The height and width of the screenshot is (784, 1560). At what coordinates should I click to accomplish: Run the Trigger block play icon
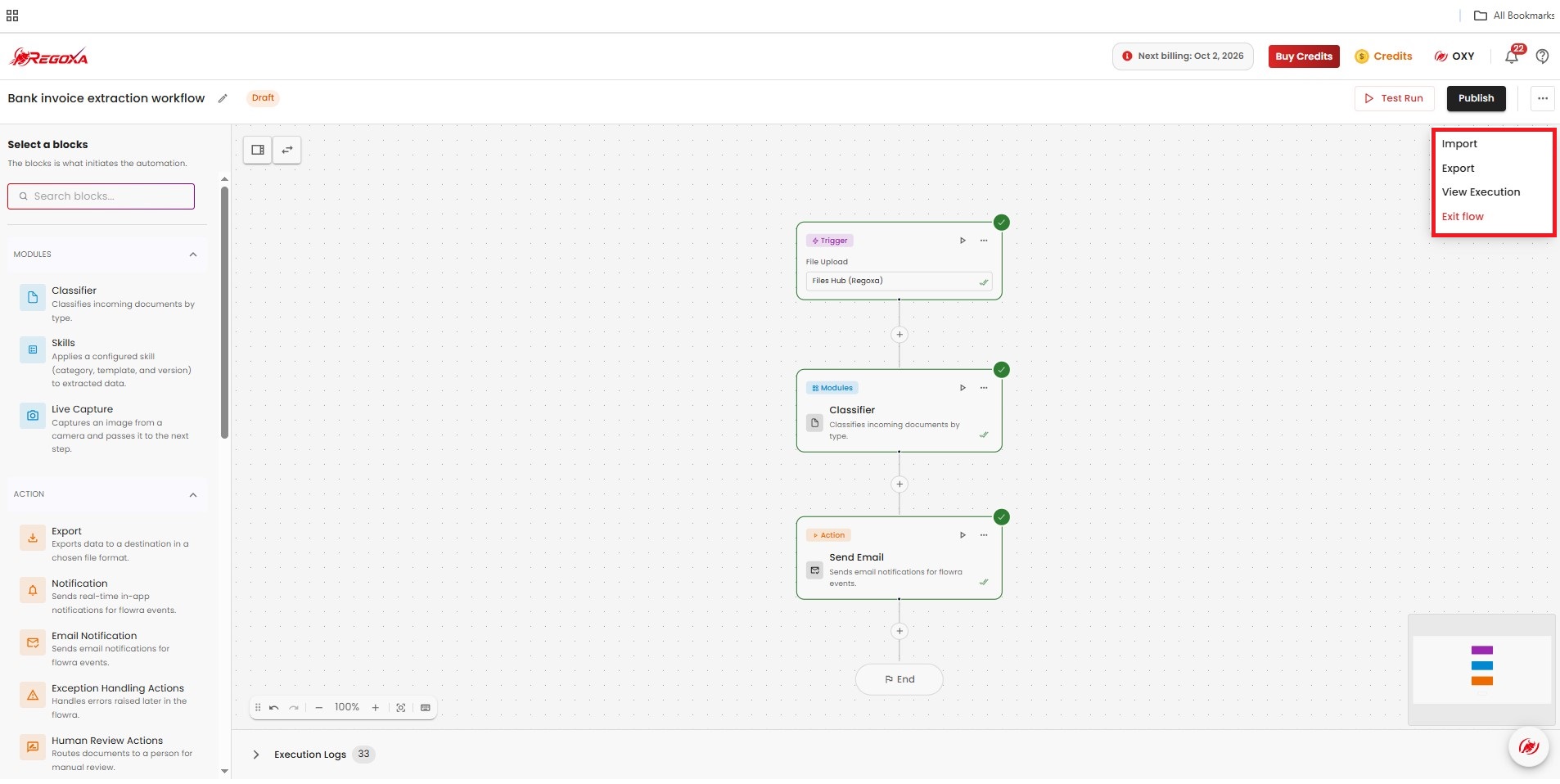[x=963, y=241]
